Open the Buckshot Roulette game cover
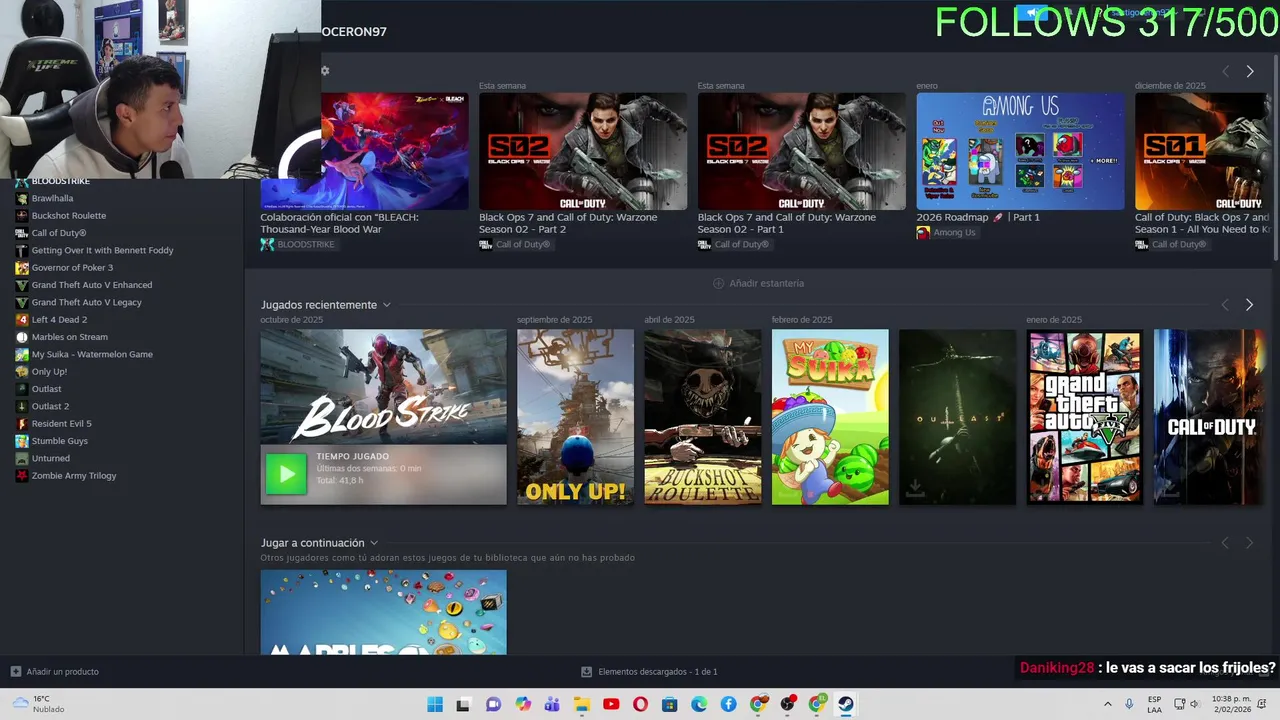1280x720 pixels. pyautogui.click(x=703, y=417)
